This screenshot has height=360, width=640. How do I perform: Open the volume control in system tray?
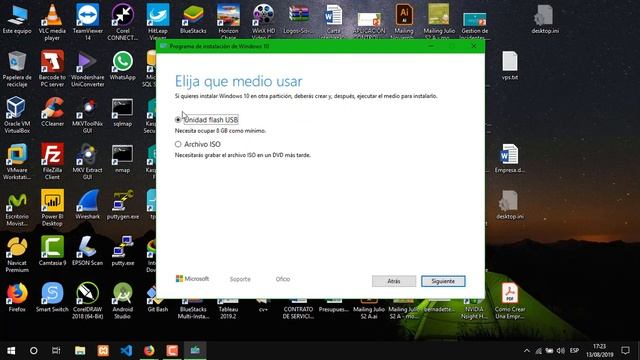561,351
